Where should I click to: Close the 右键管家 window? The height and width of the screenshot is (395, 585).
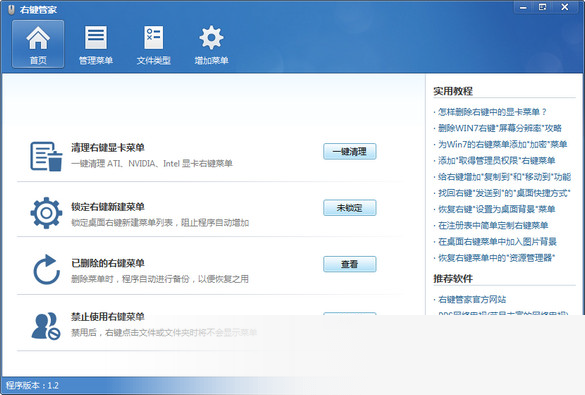[564, 7]
